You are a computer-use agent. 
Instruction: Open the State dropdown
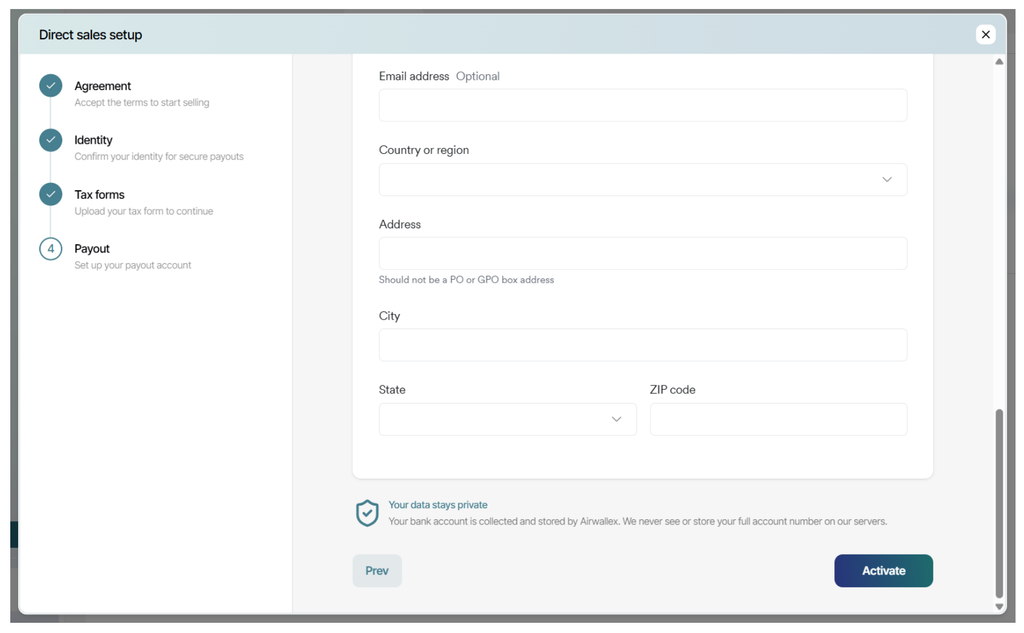507,419
